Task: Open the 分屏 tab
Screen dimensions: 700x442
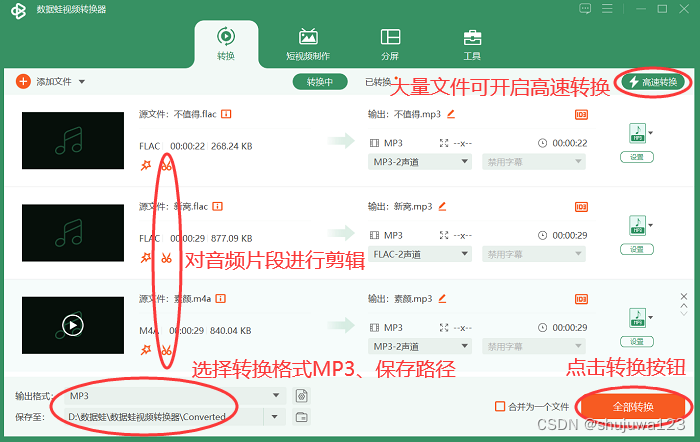Action: 390,44
